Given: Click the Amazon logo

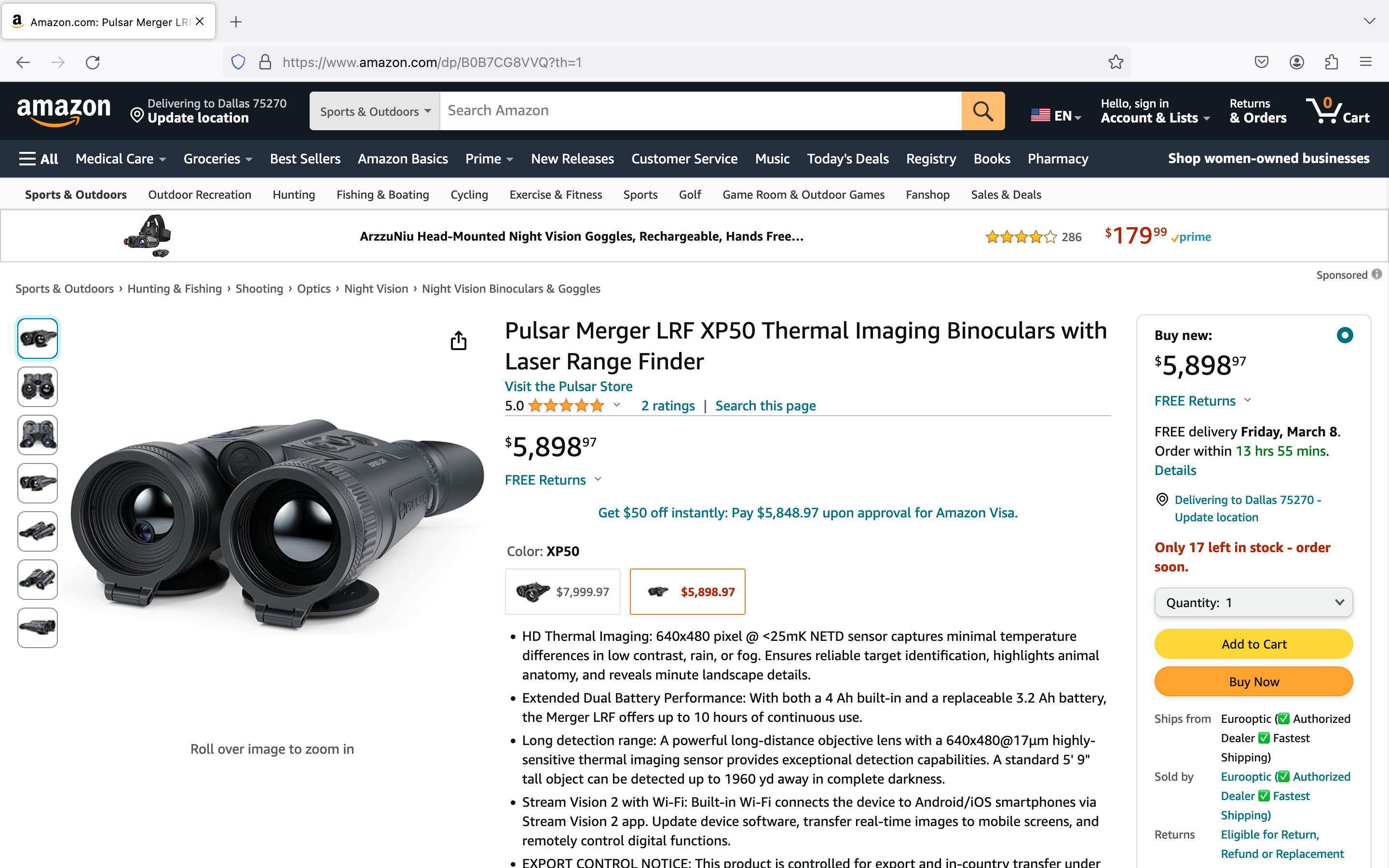Looking at the screenshot, I should [x=64, y=110].
